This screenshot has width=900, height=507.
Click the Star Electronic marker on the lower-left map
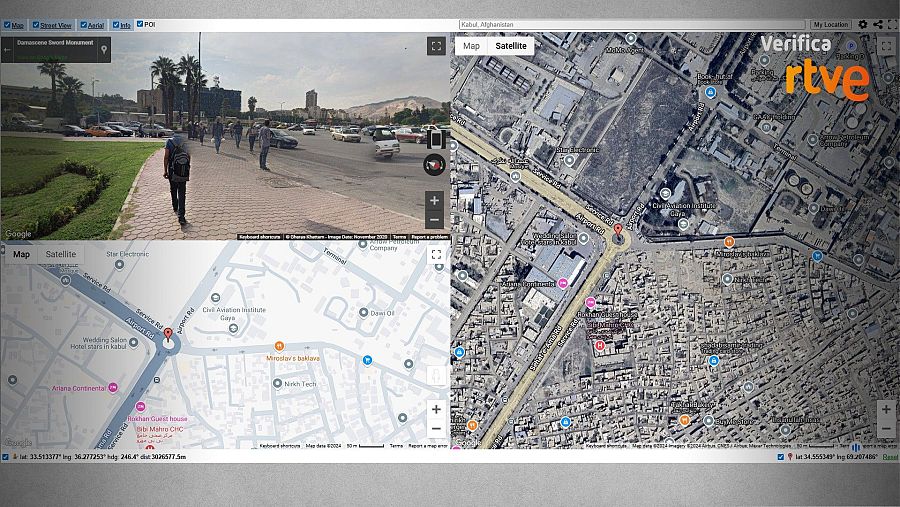[119, 265]
